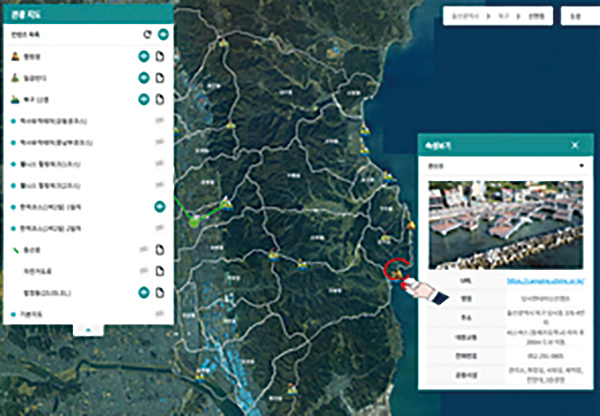Collapse layer panel with bottom arrow tab
Image resolution: width=600 pixels, height=416 pixels.
88,330
